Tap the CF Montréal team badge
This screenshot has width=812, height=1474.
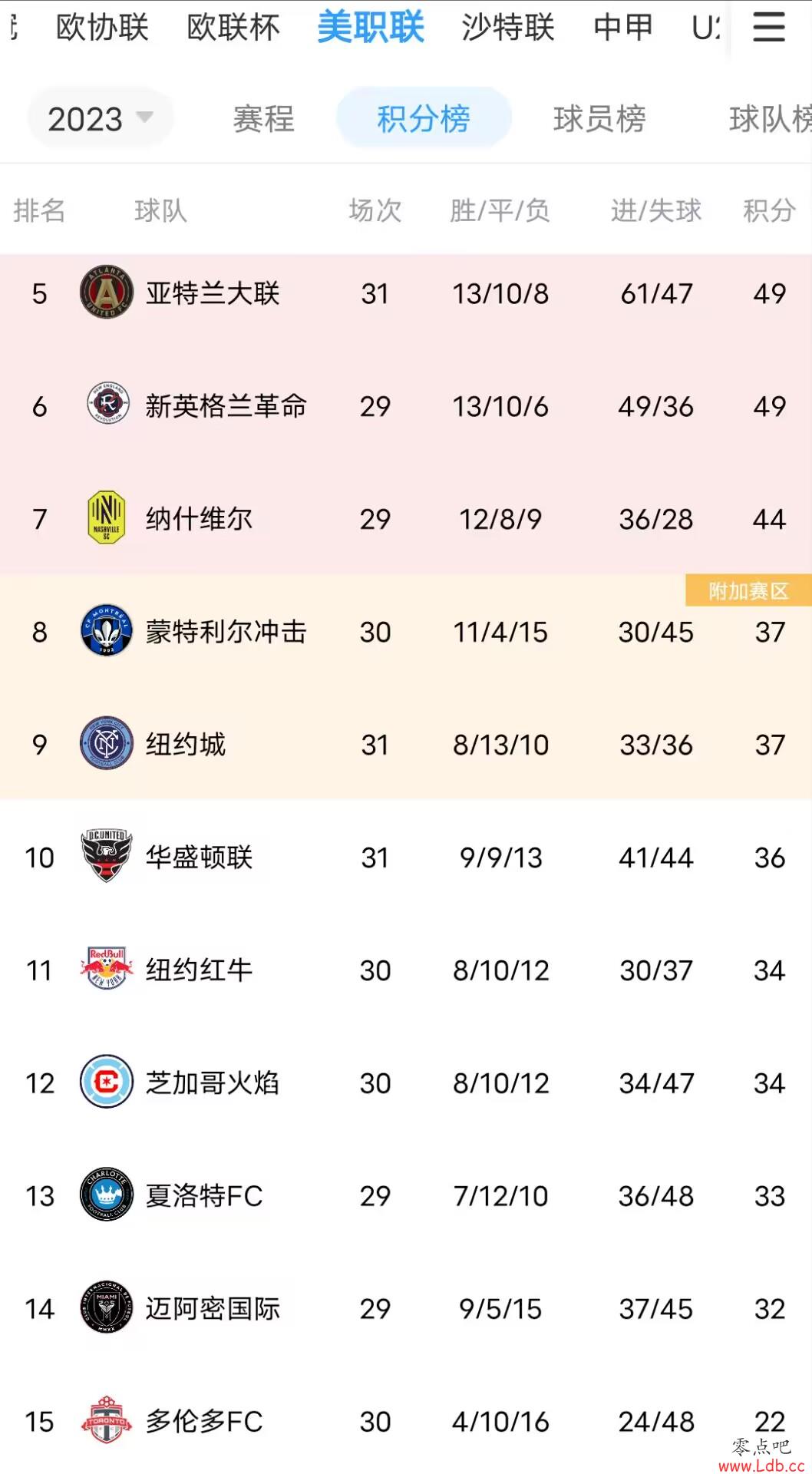[107, 631]
